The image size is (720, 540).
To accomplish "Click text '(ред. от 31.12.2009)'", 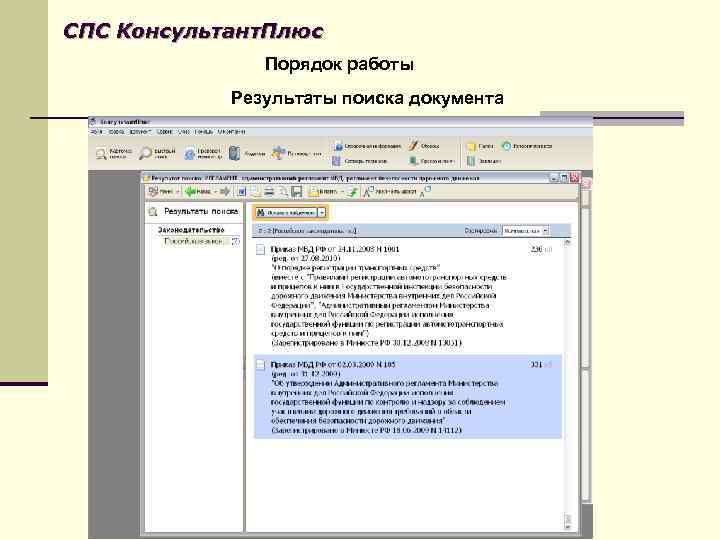I will [306, 374].
